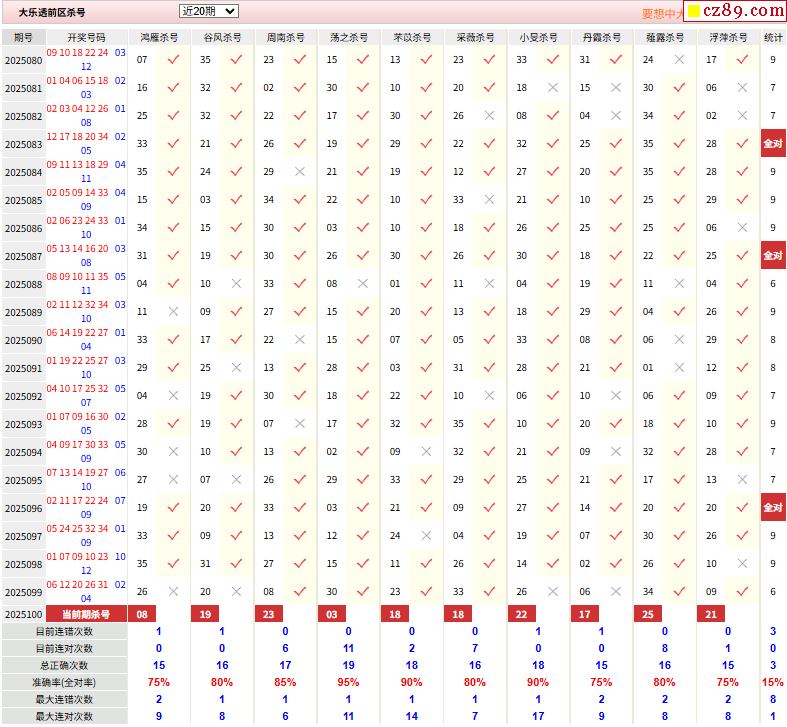Click the X mark in 荡之杀号 for 2025088
The height and width of the screenshot is (727, 787).
(363, 284)
